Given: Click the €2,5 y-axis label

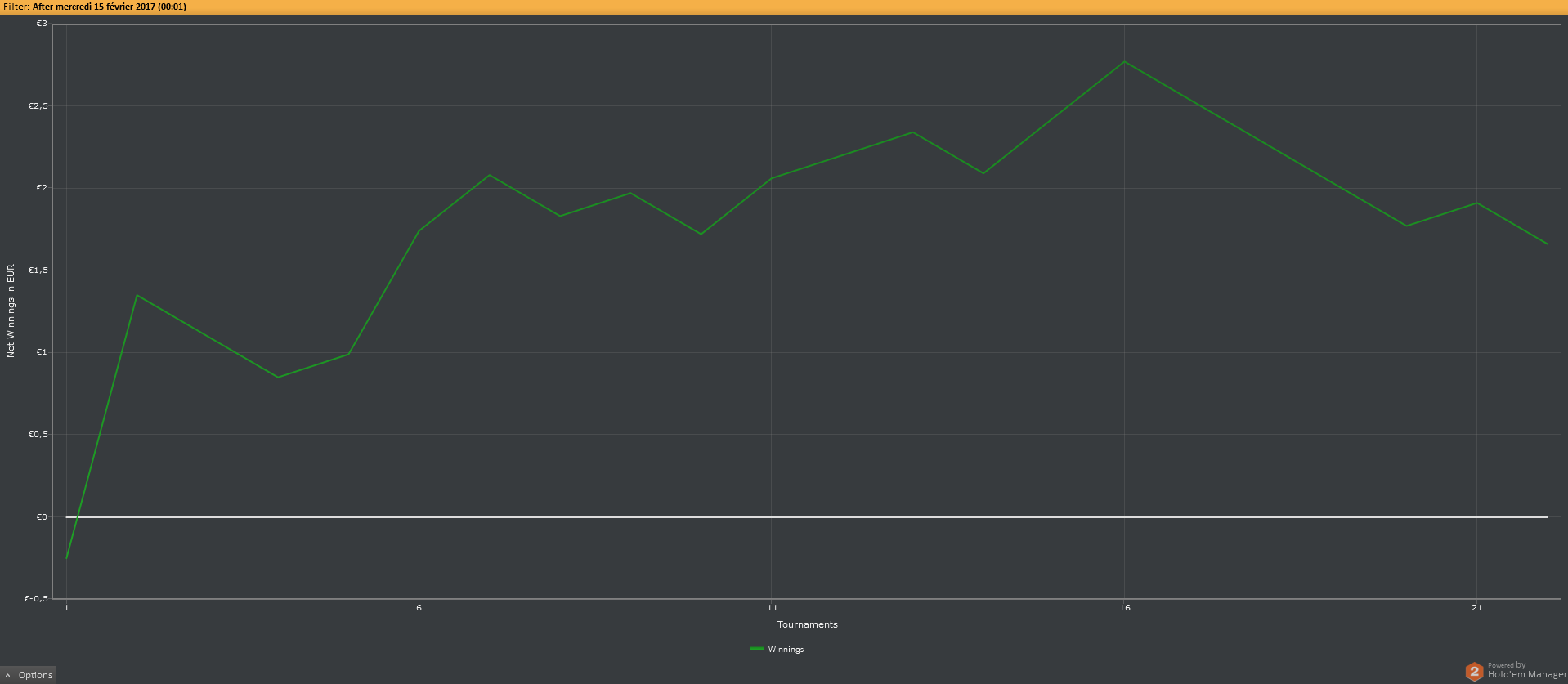Looking at the screenshot, I should tap(38, 106).
